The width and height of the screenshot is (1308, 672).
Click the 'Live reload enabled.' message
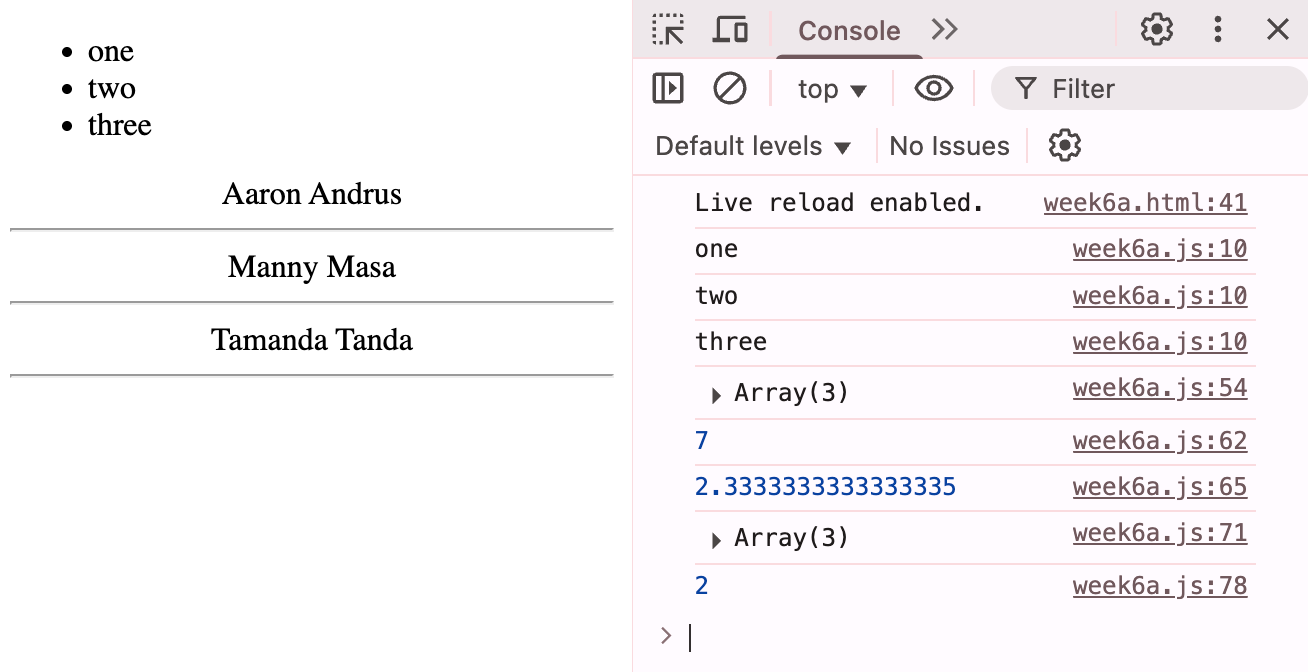click(x=840, y=203)
